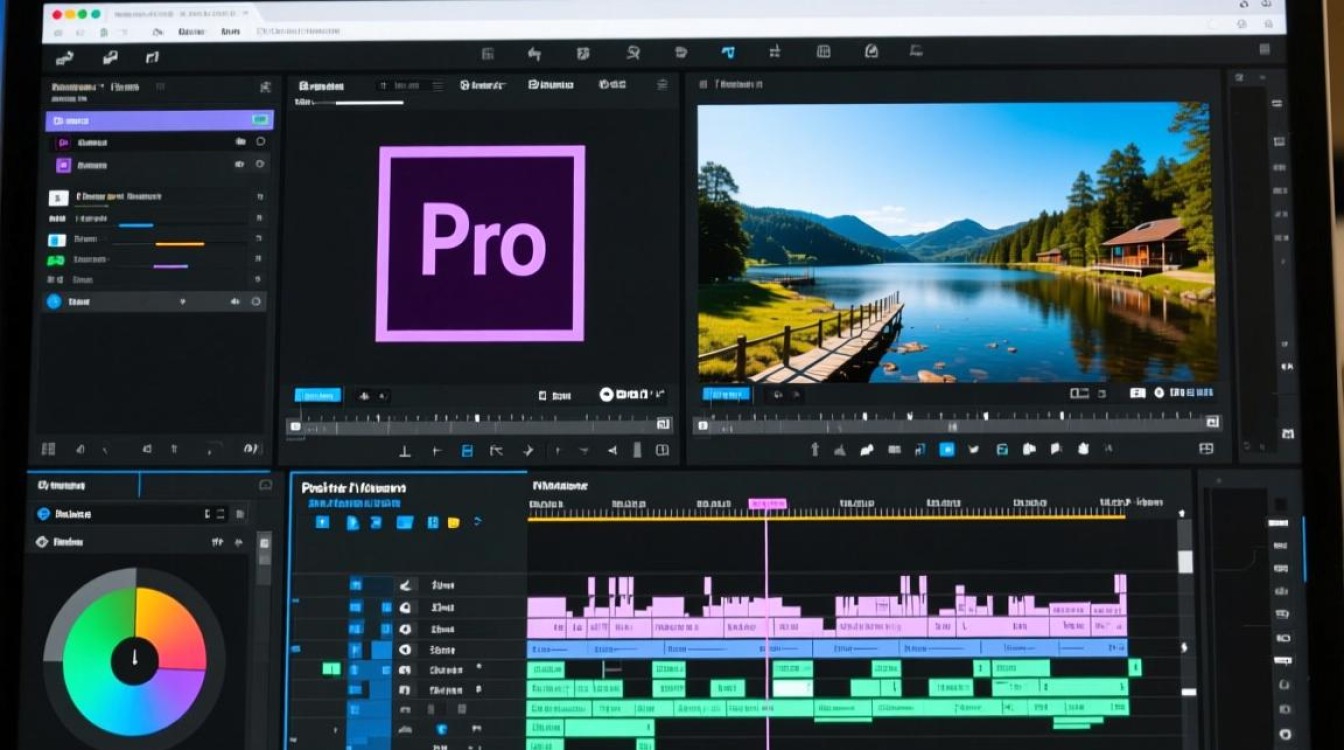
Task: Click first icon in source monitor transport row
Action: tap(405, 451)
